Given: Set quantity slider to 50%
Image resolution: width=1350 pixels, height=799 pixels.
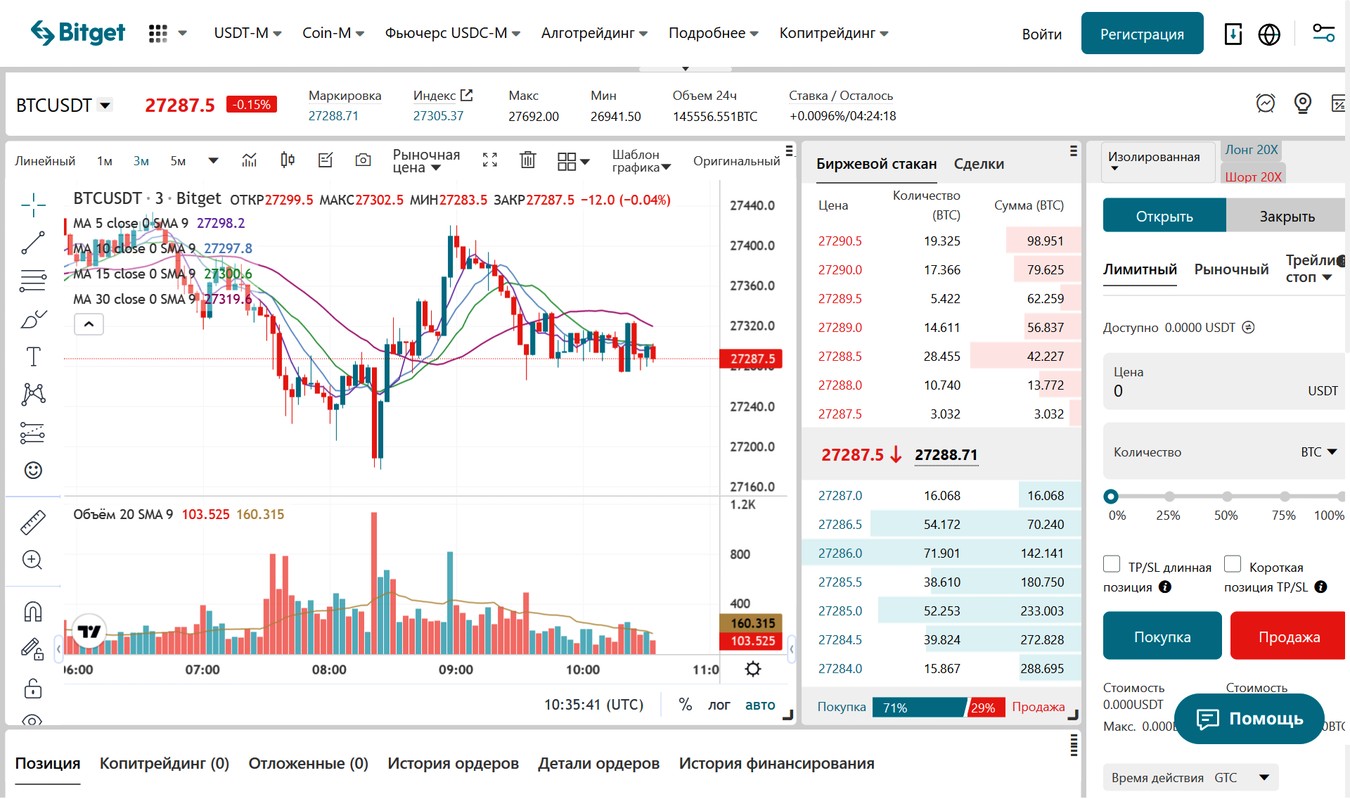Looking at the screenshot, I should (x=1226, y=496).
